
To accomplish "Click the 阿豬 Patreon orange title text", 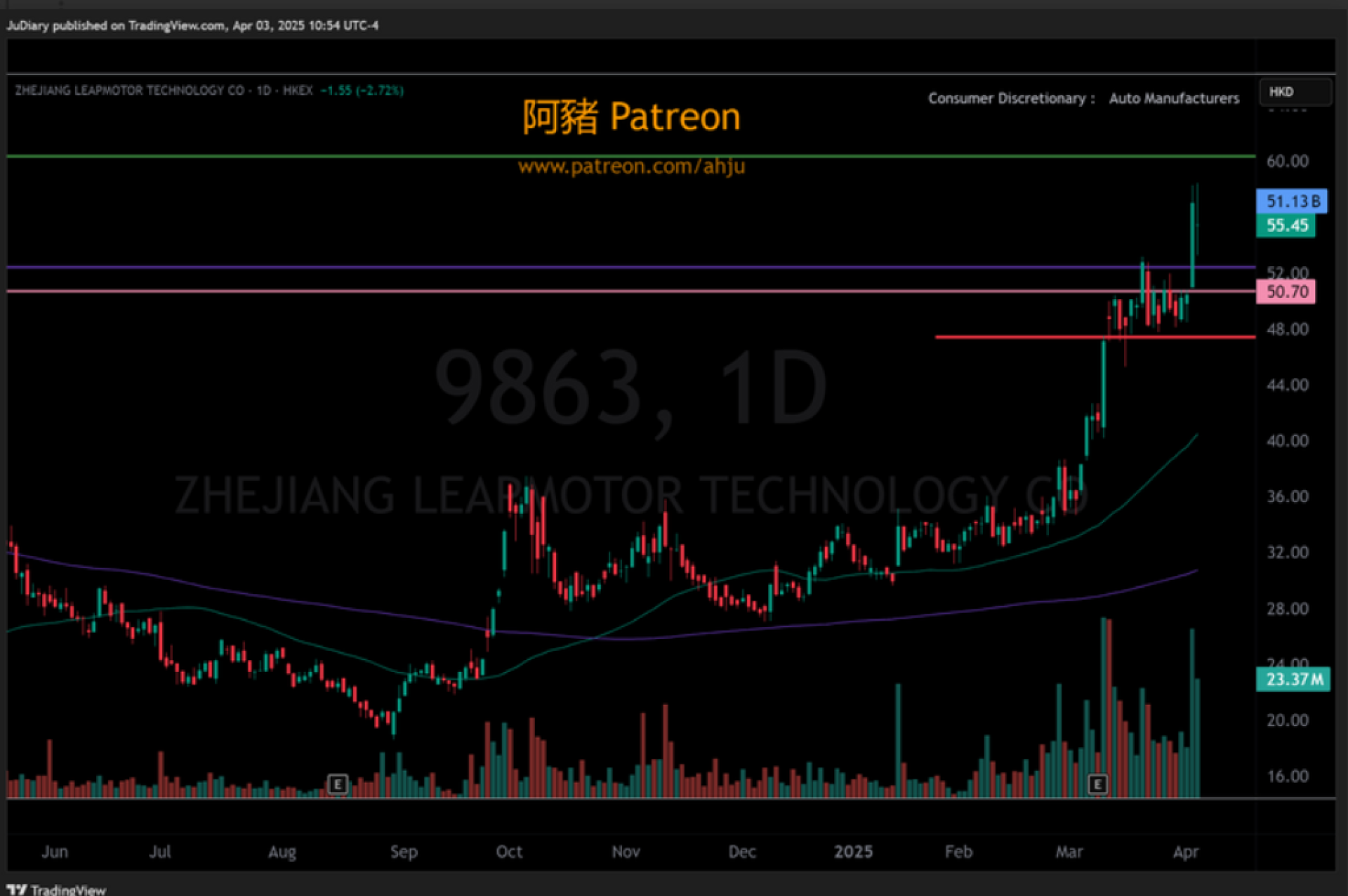I will point(631,117).
